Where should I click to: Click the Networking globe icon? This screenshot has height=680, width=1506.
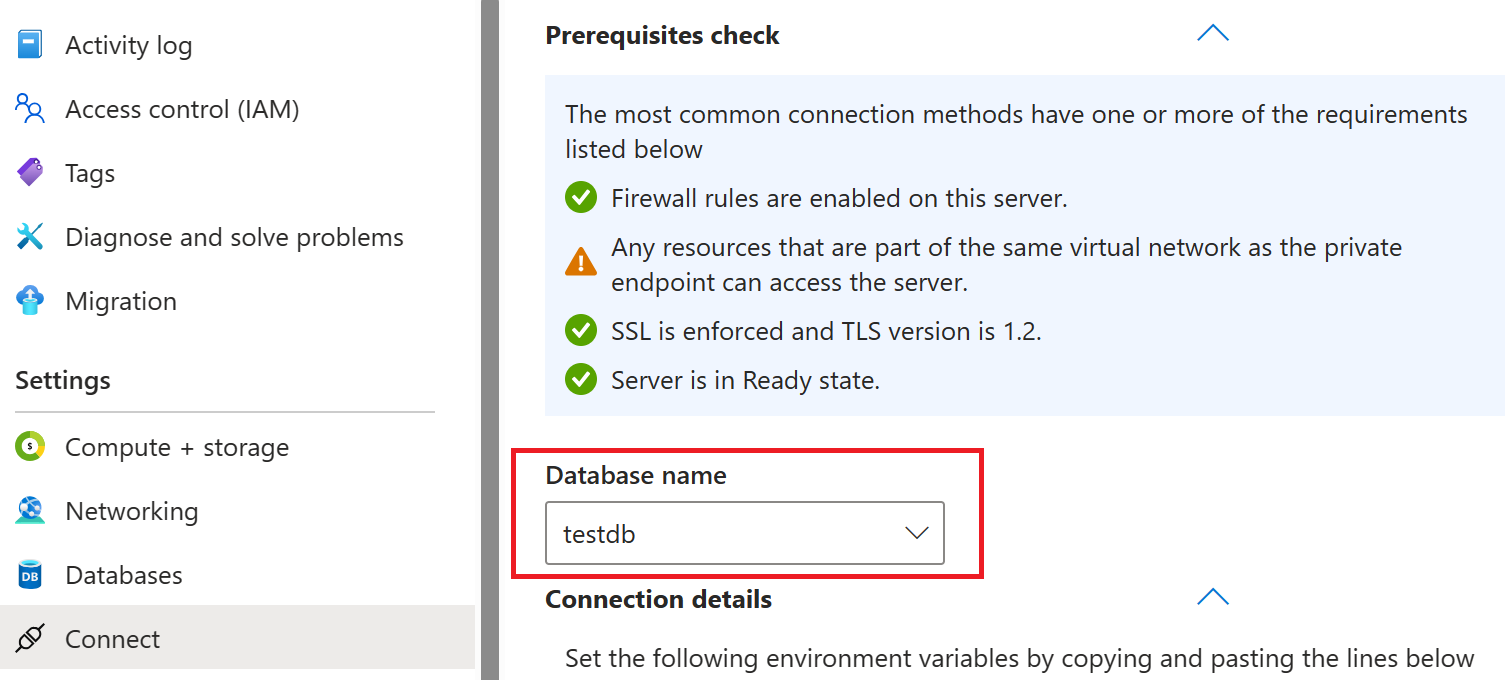click(30, 511)
